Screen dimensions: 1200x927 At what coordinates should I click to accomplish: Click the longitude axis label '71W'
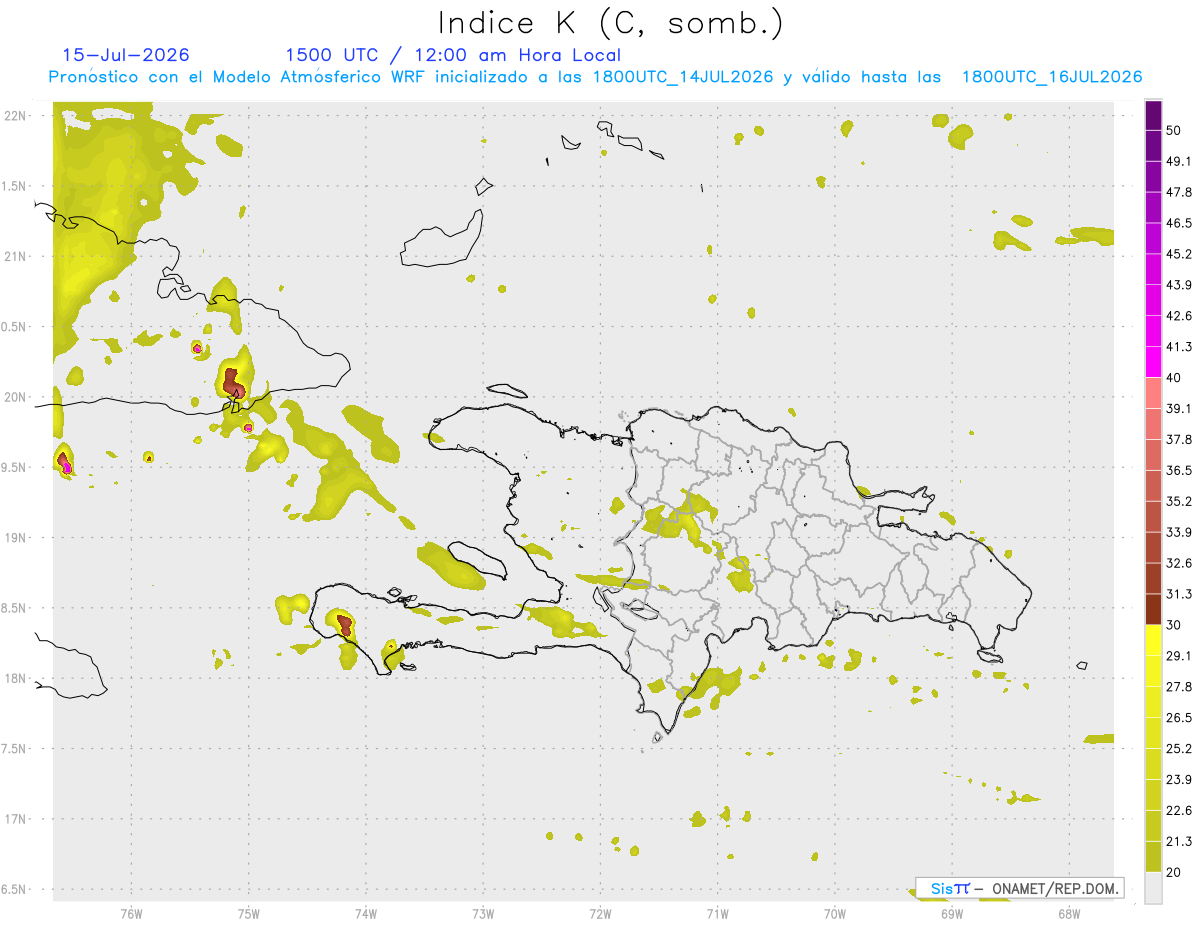[x=717, y=913]
